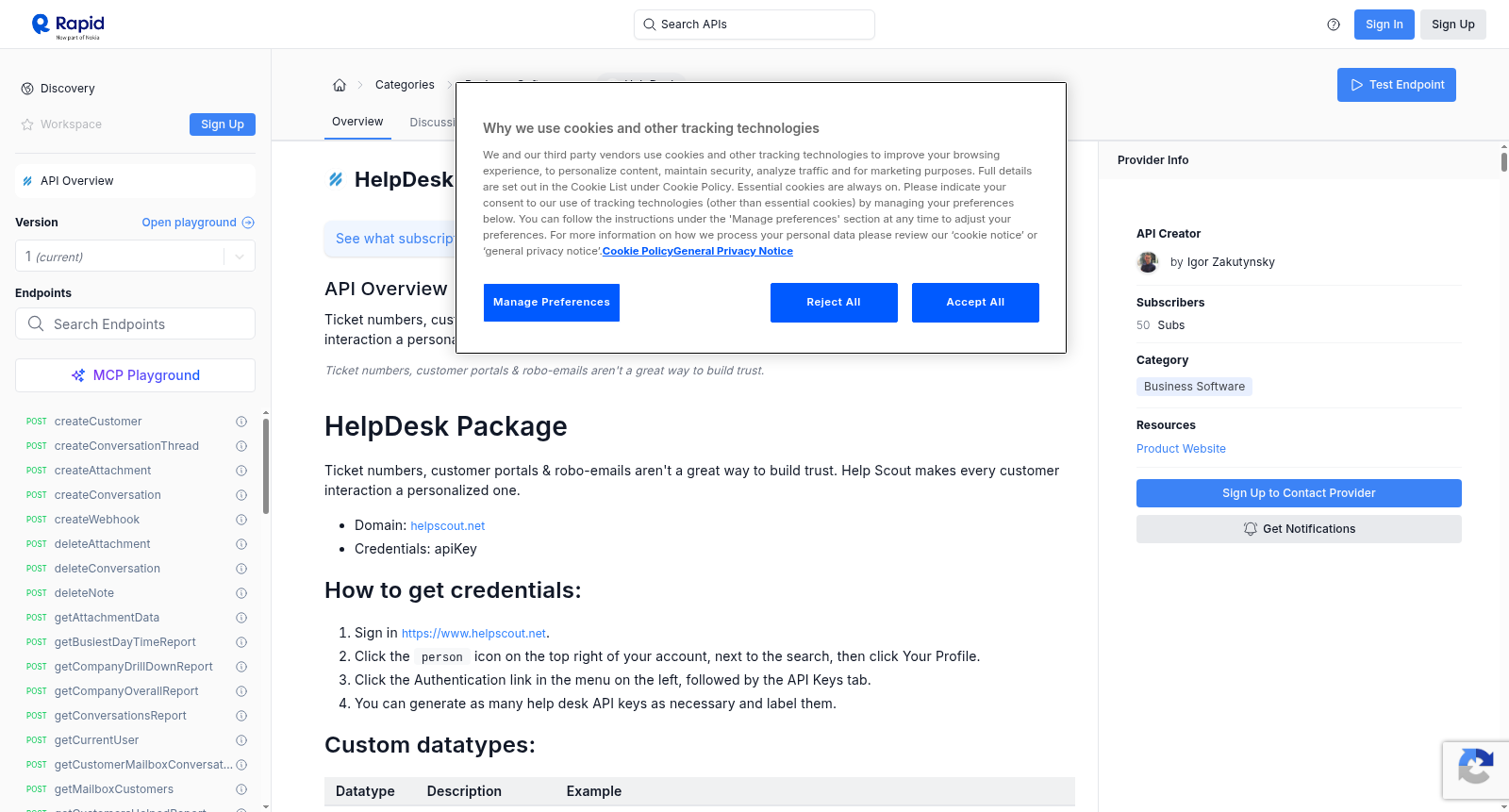
Task: Show info for getCompanyOverallReport endpoint
Action: pyautogui.click(x=241, y=691)
